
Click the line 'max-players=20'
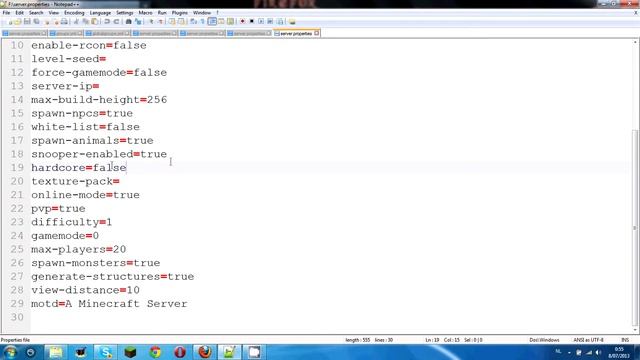click(78, 249)
